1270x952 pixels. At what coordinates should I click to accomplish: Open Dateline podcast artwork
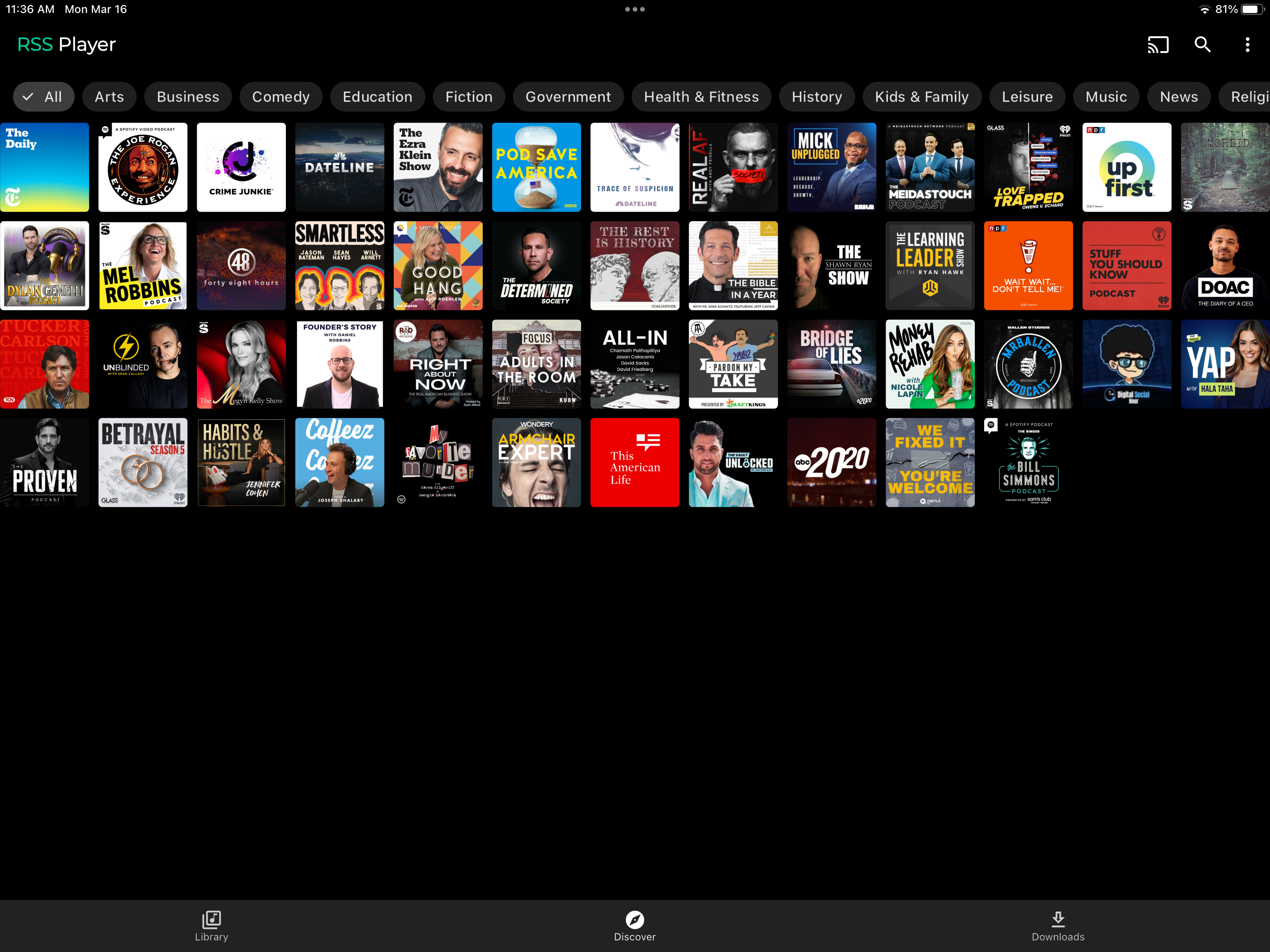(340, 167)
